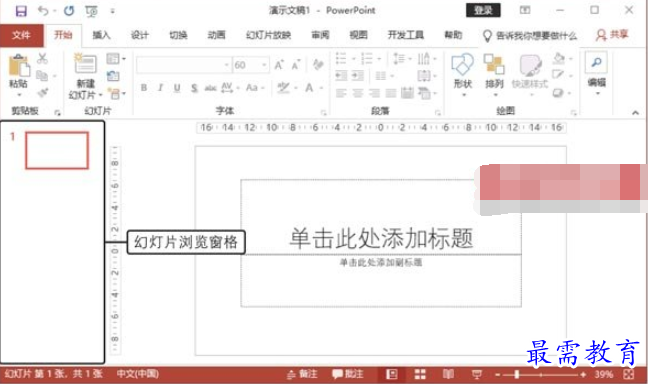Paste clipboard content with 粘贴
The width and height of the screenshot is (648, 384).
click(x=19, y=75)
